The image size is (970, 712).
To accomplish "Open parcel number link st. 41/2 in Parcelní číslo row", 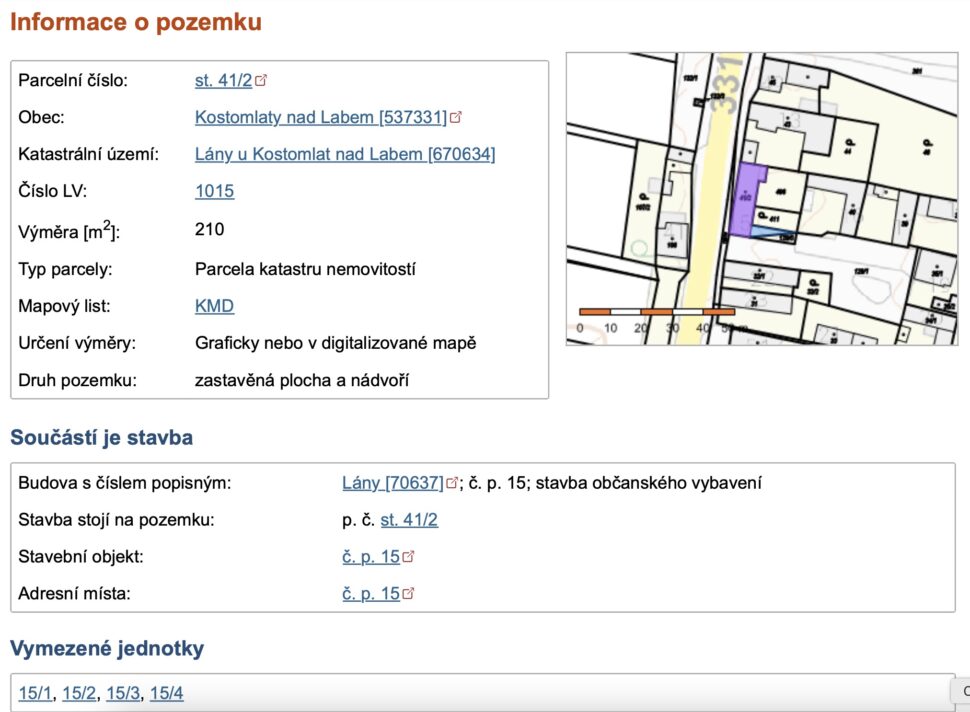I will pyautogui.click(x=223, y=80).
